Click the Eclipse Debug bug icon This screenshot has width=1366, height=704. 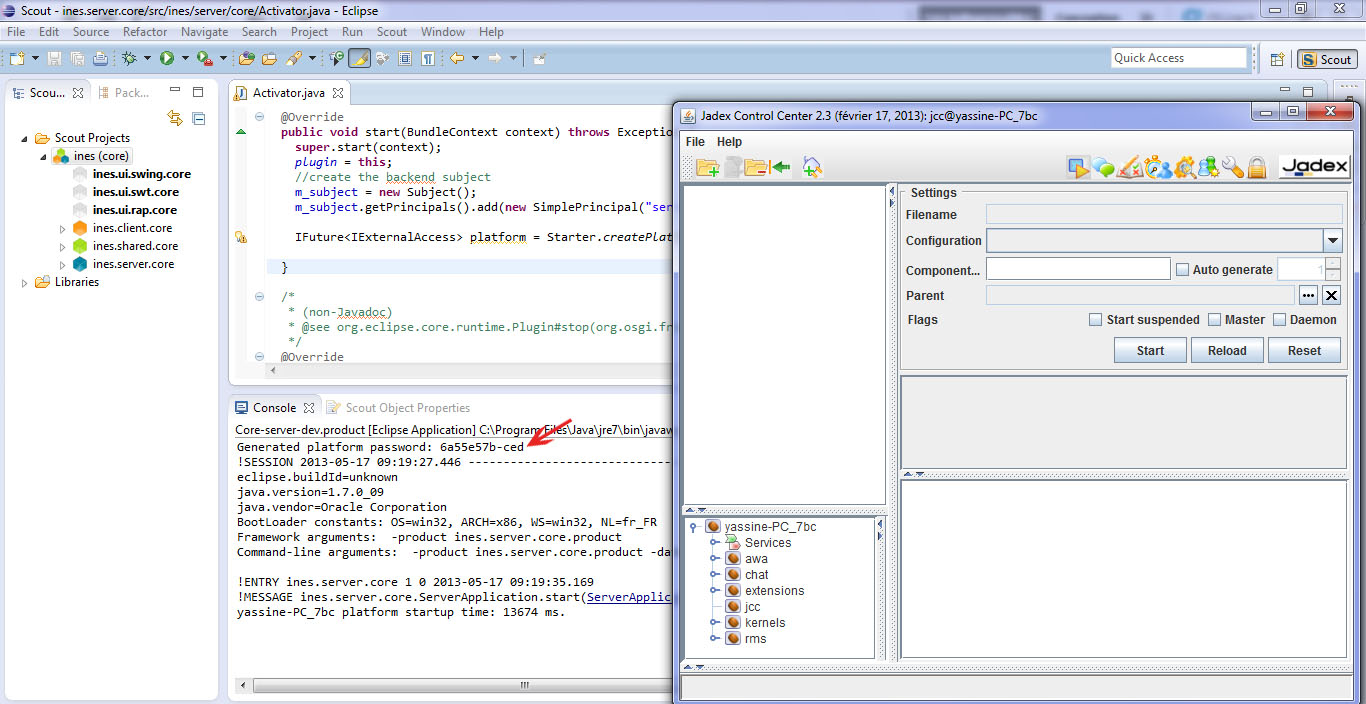pos(129,59)
